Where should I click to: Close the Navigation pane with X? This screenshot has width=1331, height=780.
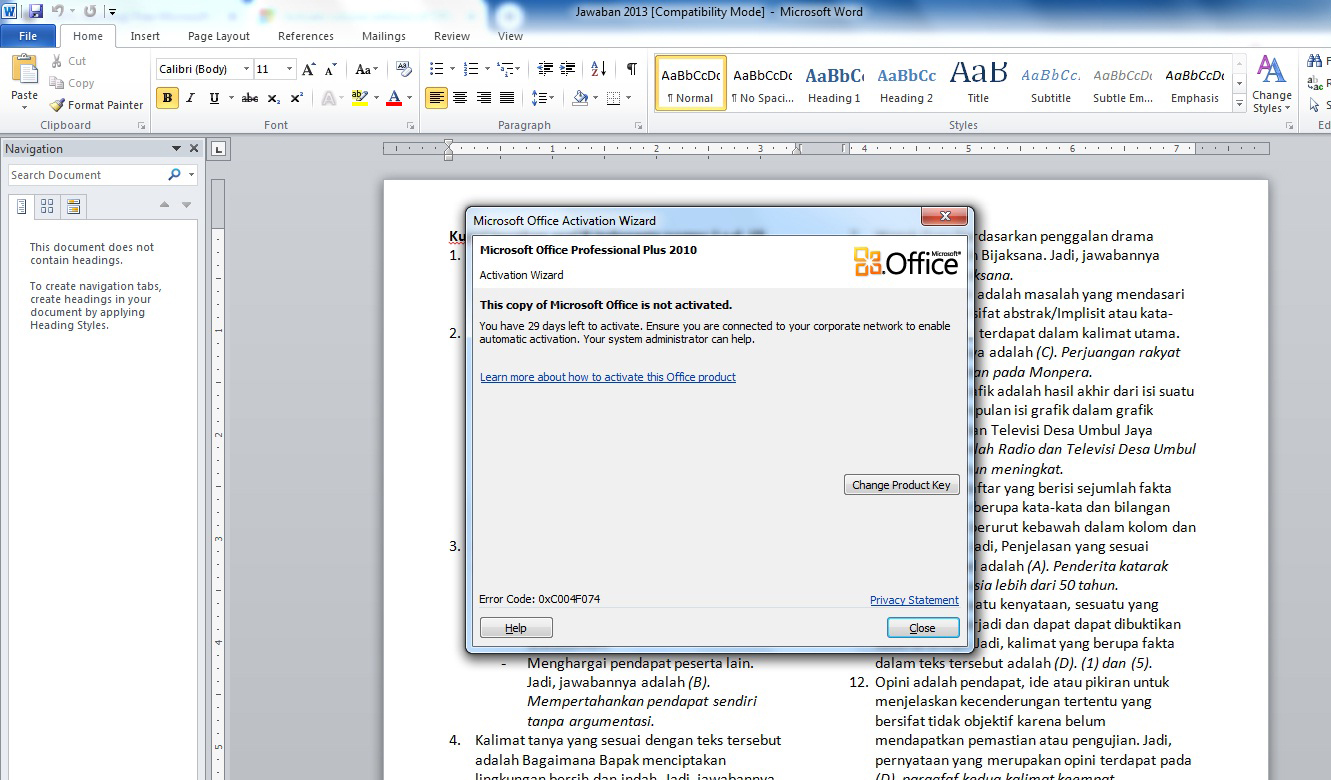point(194,149)
